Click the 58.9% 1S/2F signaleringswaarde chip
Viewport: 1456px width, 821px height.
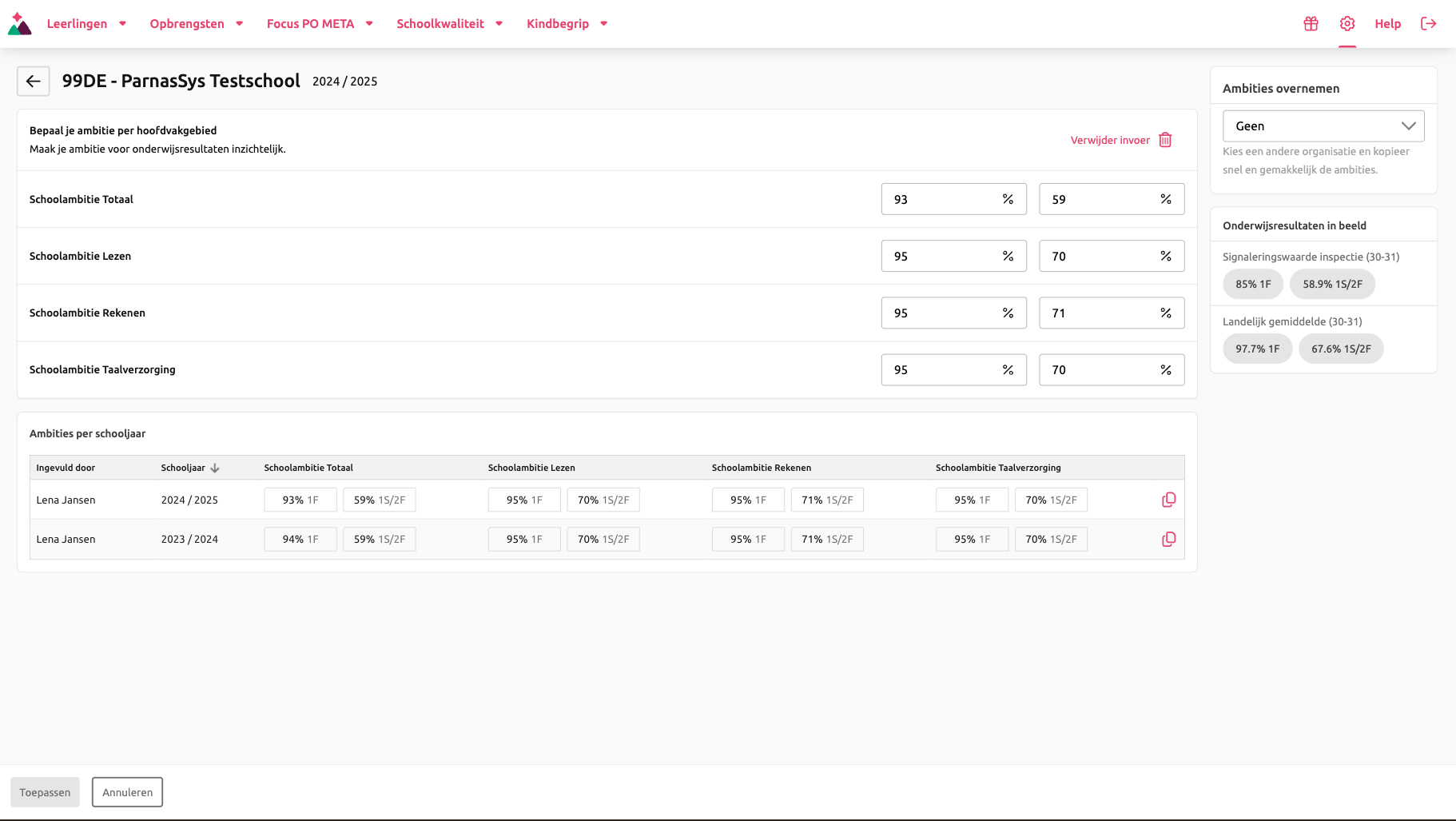[x=1332, y=284]
